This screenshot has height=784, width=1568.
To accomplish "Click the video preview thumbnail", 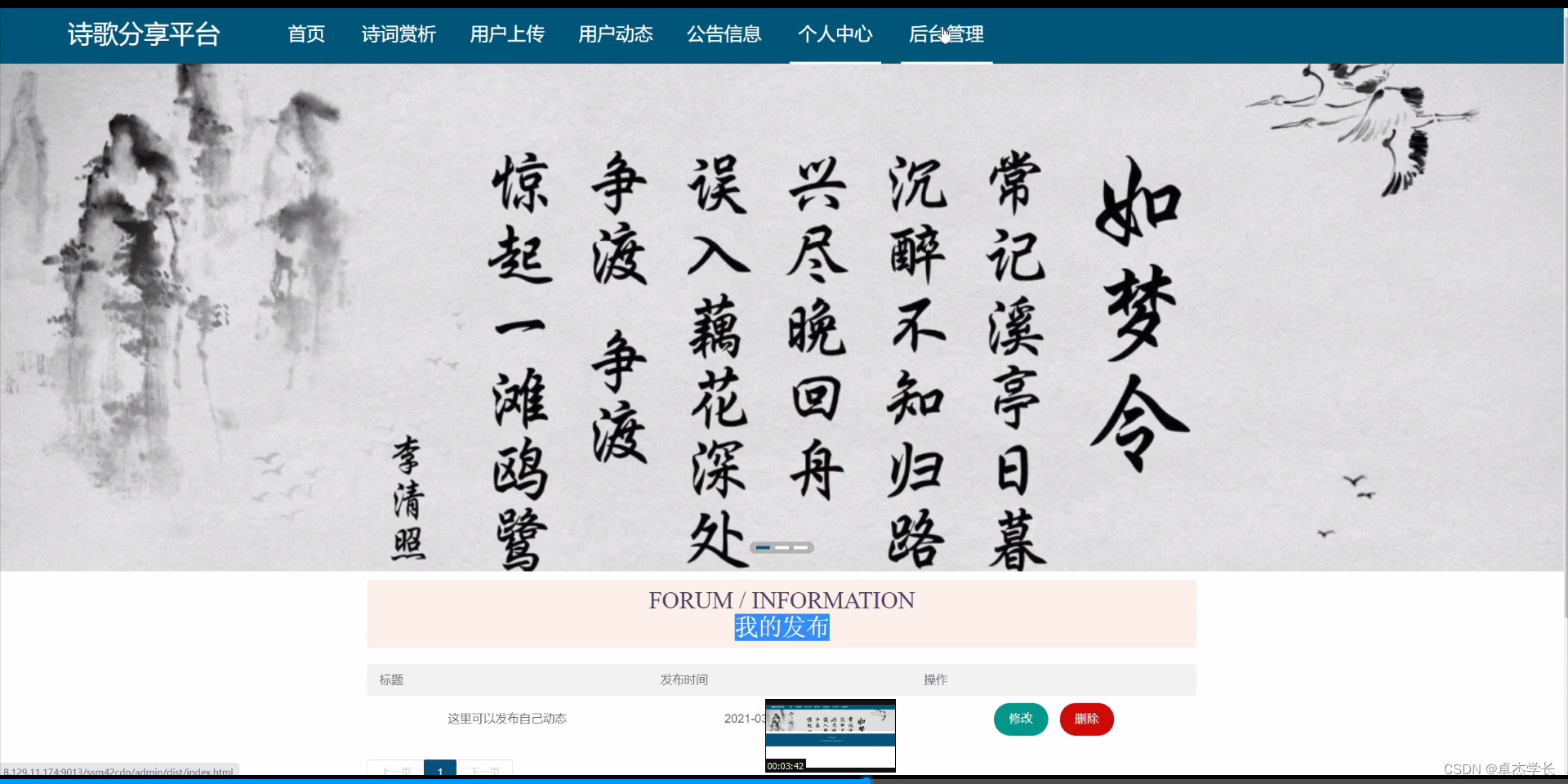I will point(830,734).
